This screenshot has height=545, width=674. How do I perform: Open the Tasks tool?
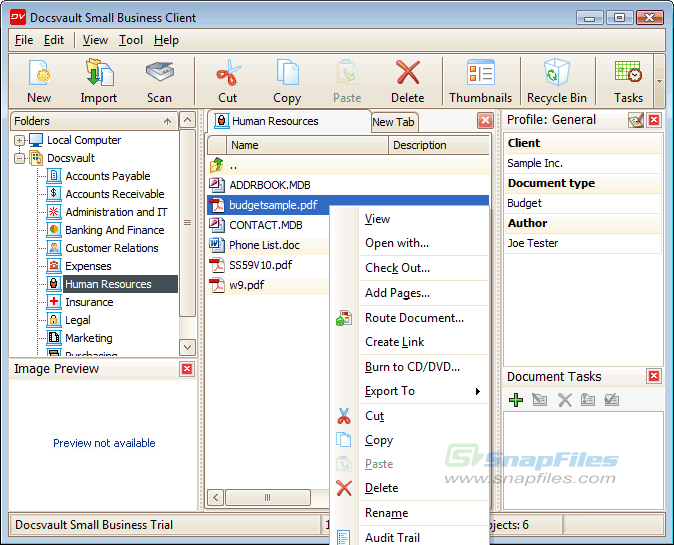[x=628, y=81]
